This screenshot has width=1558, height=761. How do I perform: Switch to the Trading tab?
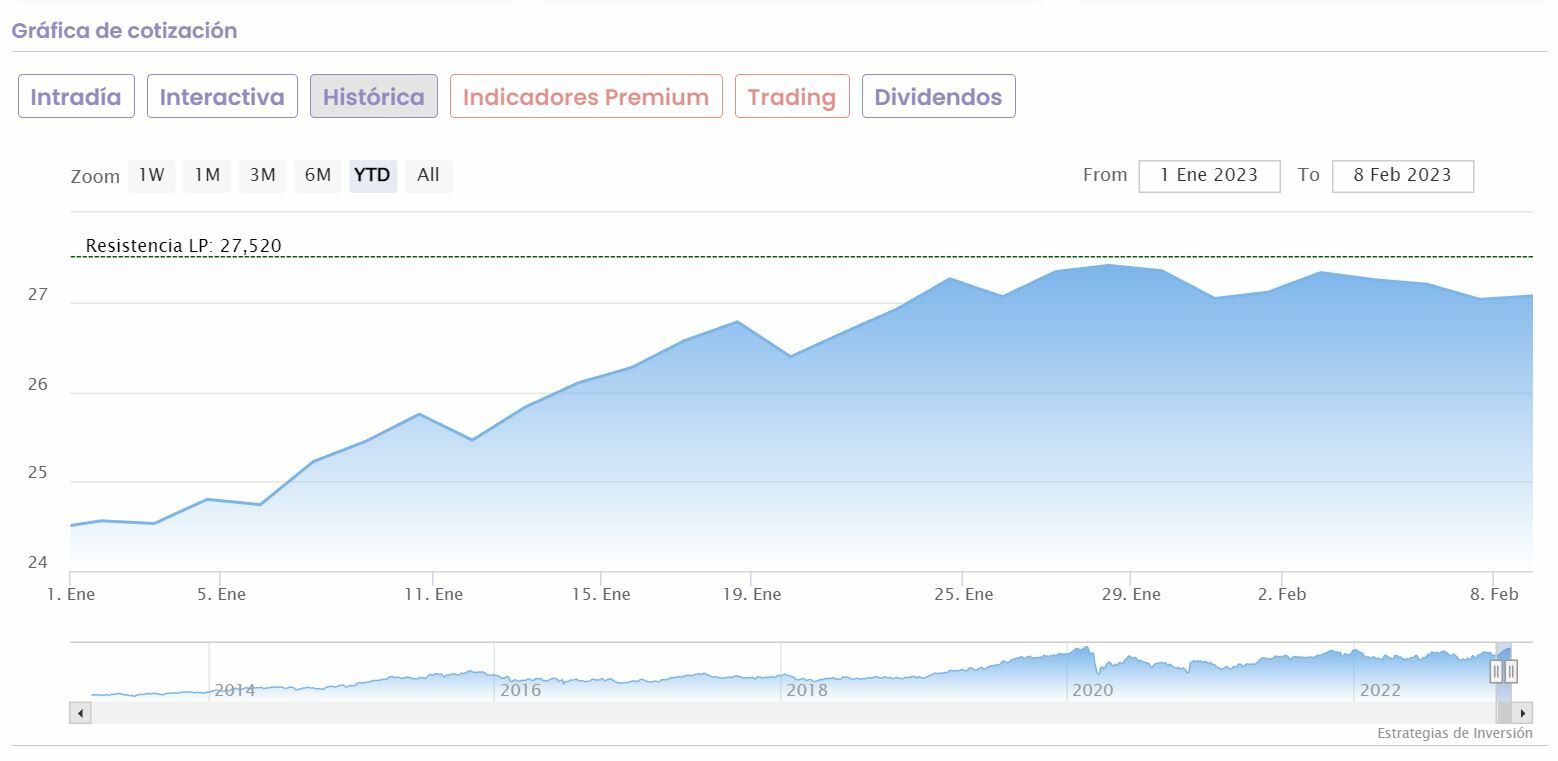click(x=791, y=97)
